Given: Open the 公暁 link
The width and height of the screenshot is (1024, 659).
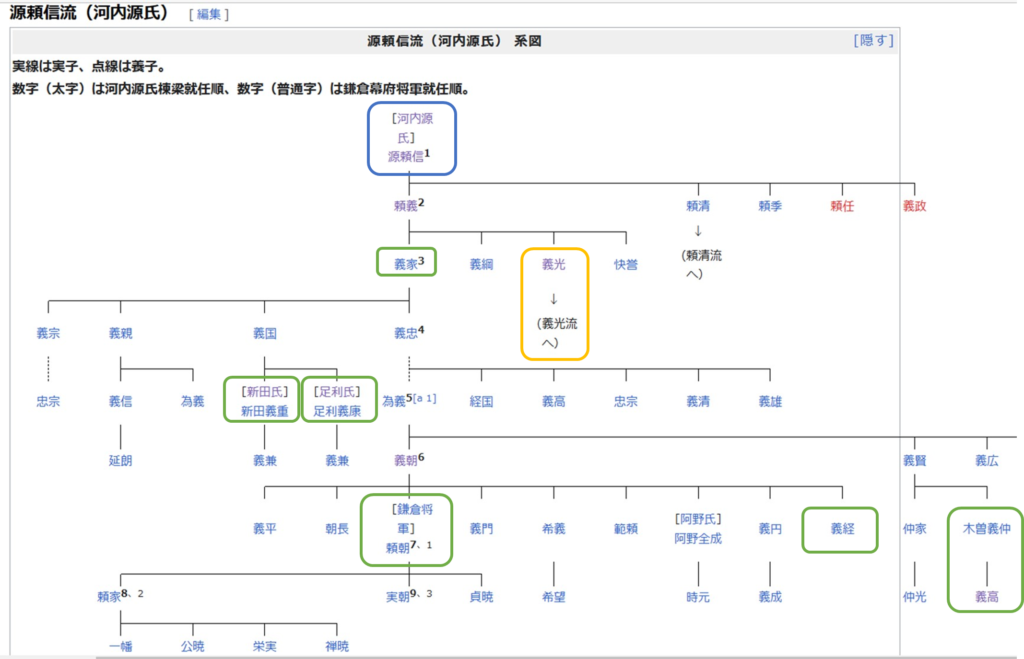Looking at the screenshot, I should pos(193,646).
